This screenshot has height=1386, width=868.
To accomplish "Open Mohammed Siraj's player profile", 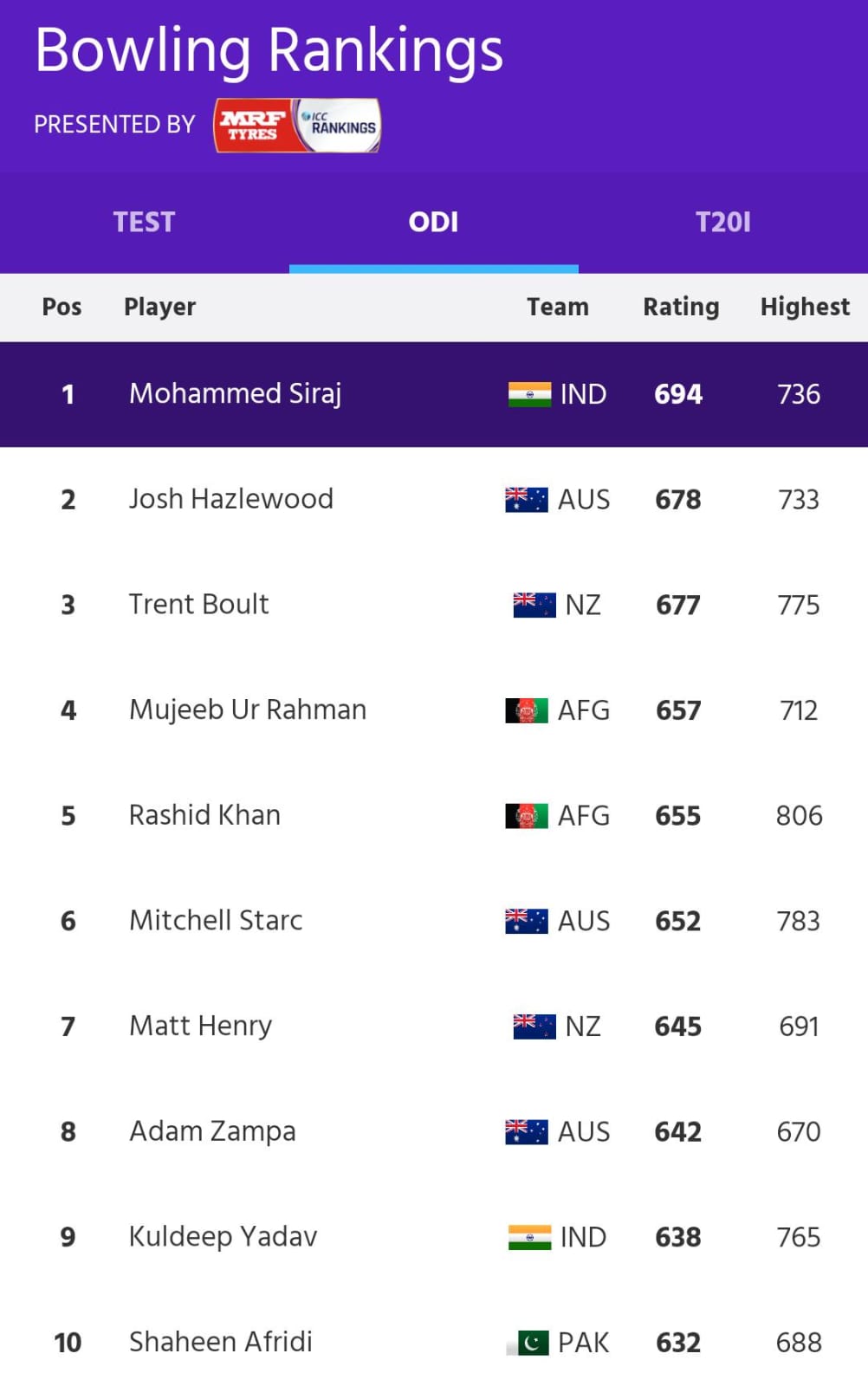I will coord(235,394).
